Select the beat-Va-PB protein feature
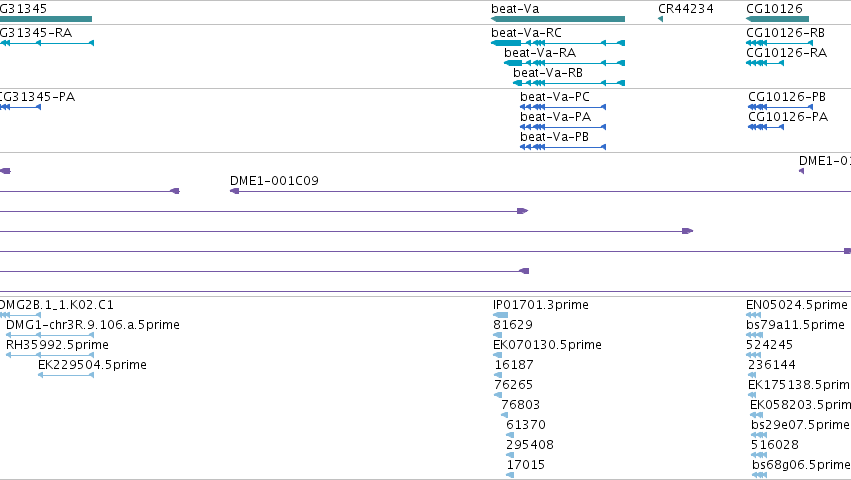 click(x=563, y=147)
